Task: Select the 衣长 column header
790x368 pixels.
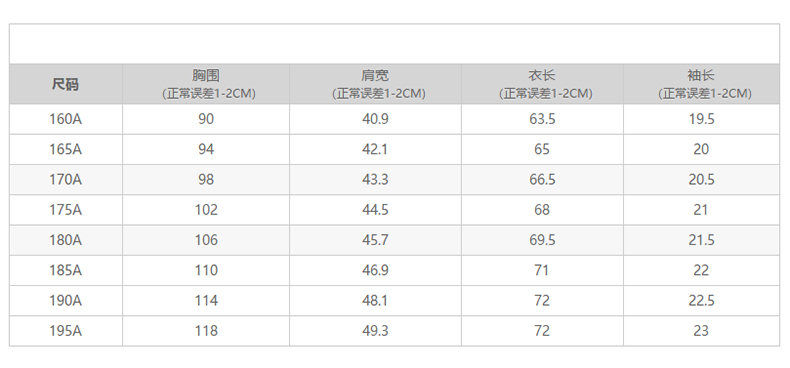Action: coord(542,84)
